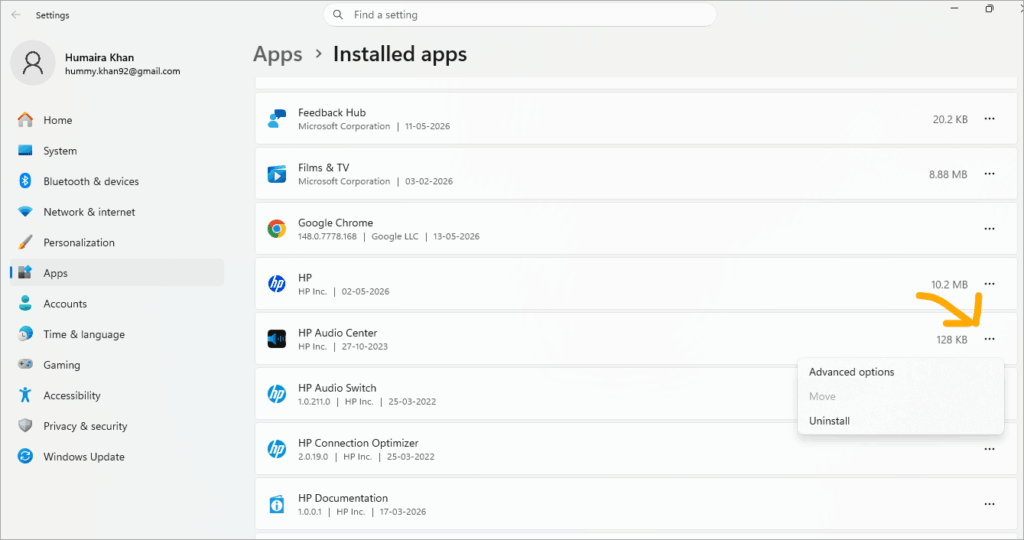Image resolution: width=1024 pixels, height=540 pixels.
Task: Click the search magnifier icon
Action: coord(338,14)
